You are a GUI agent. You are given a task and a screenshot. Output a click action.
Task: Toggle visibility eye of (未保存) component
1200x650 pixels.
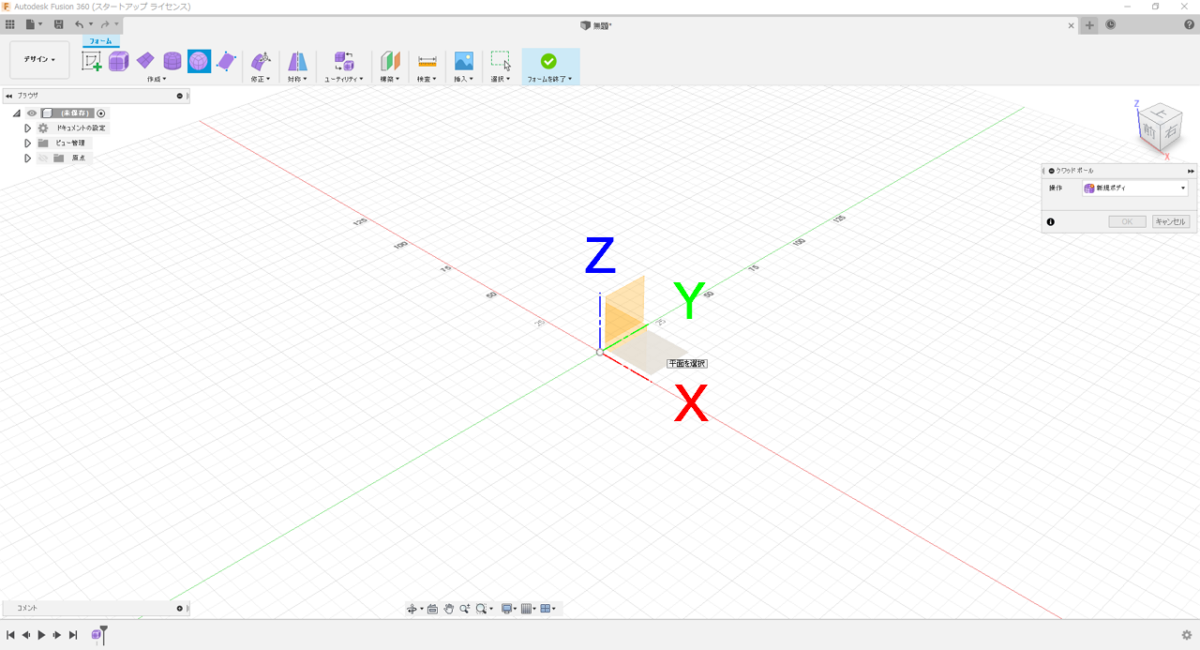tap(31, 113)
